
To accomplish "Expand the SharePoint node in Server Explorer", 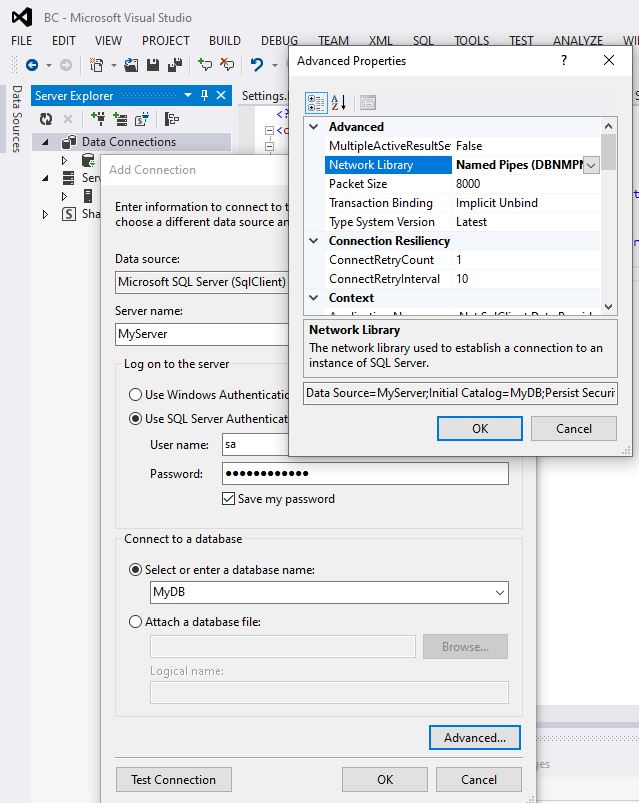I will point(45,214).
